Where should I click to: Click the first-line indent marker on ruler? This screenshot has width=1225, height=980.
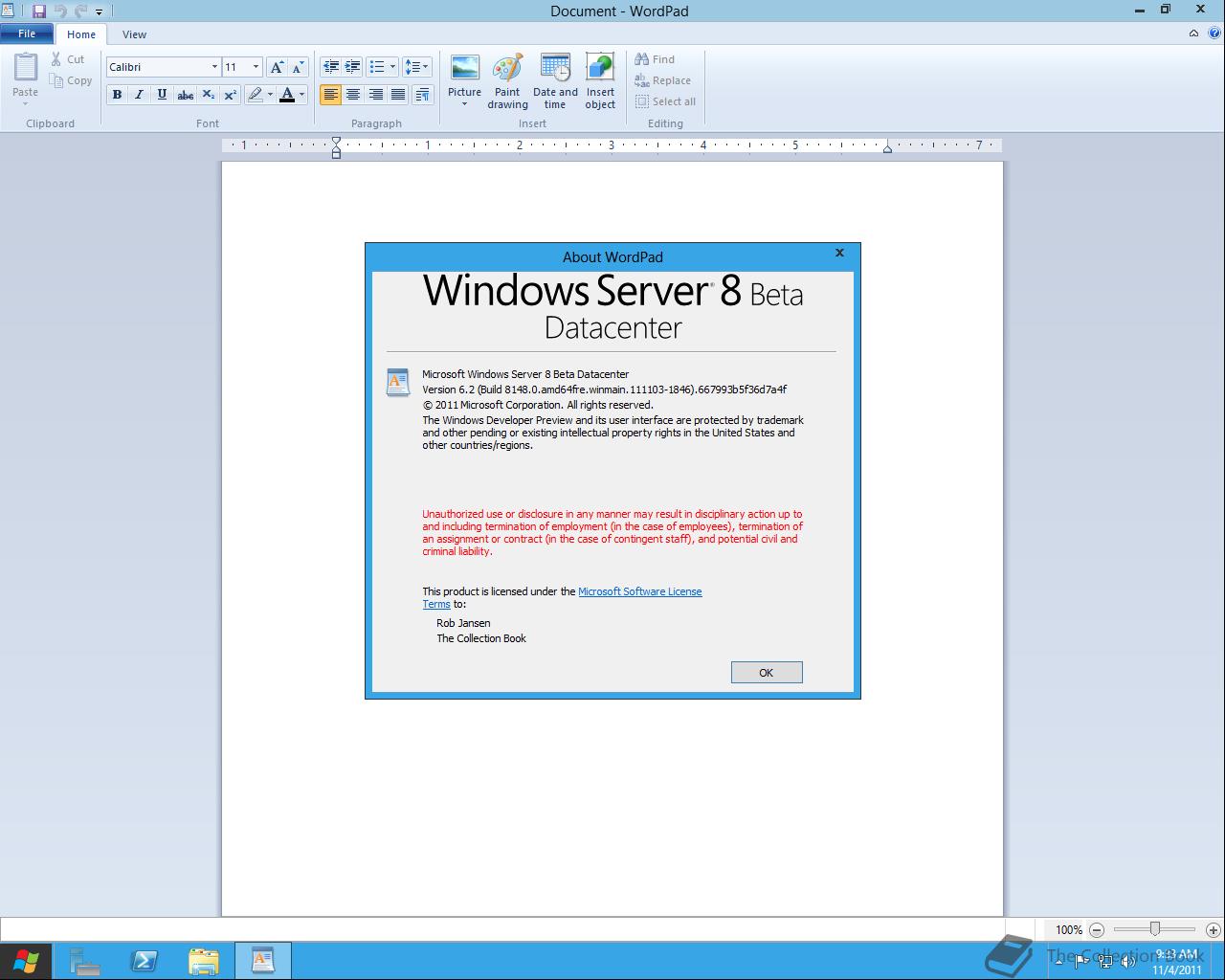(x=336, y=142)
